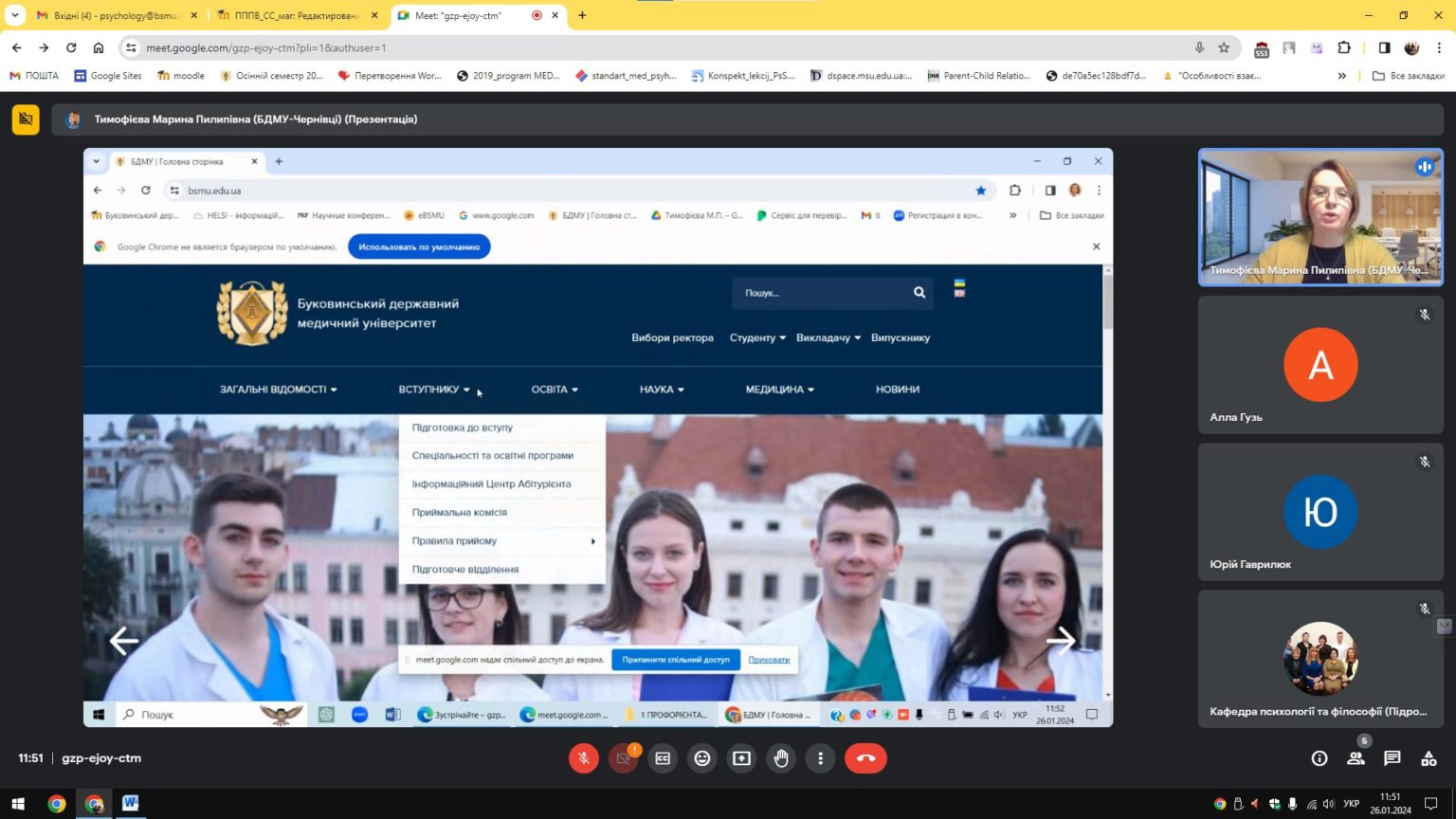Unmute microphone in Meet call controls
Viewport: 1456px width, 819px height.
coord(584,758)
